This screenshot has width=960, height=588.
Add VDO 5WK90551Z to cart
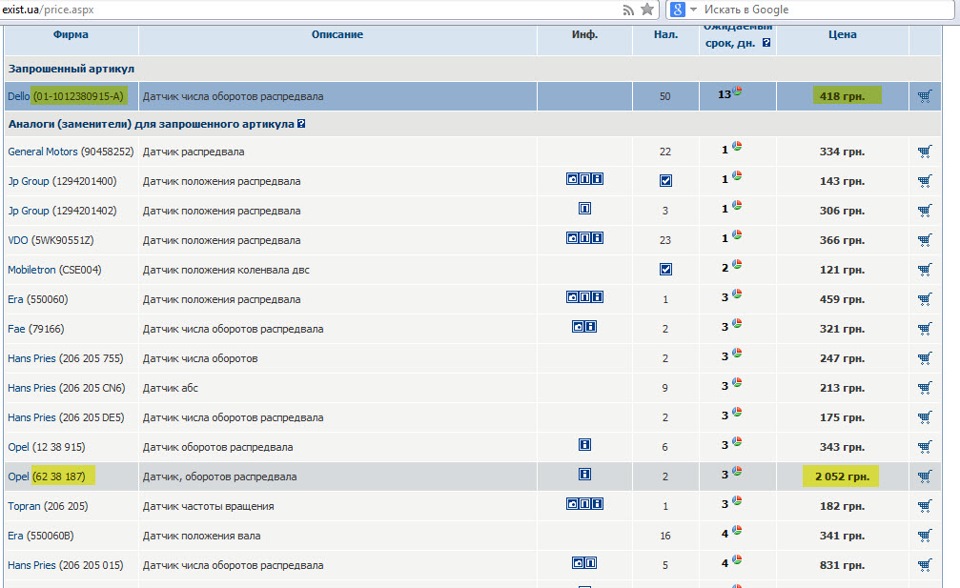point(924,240)
